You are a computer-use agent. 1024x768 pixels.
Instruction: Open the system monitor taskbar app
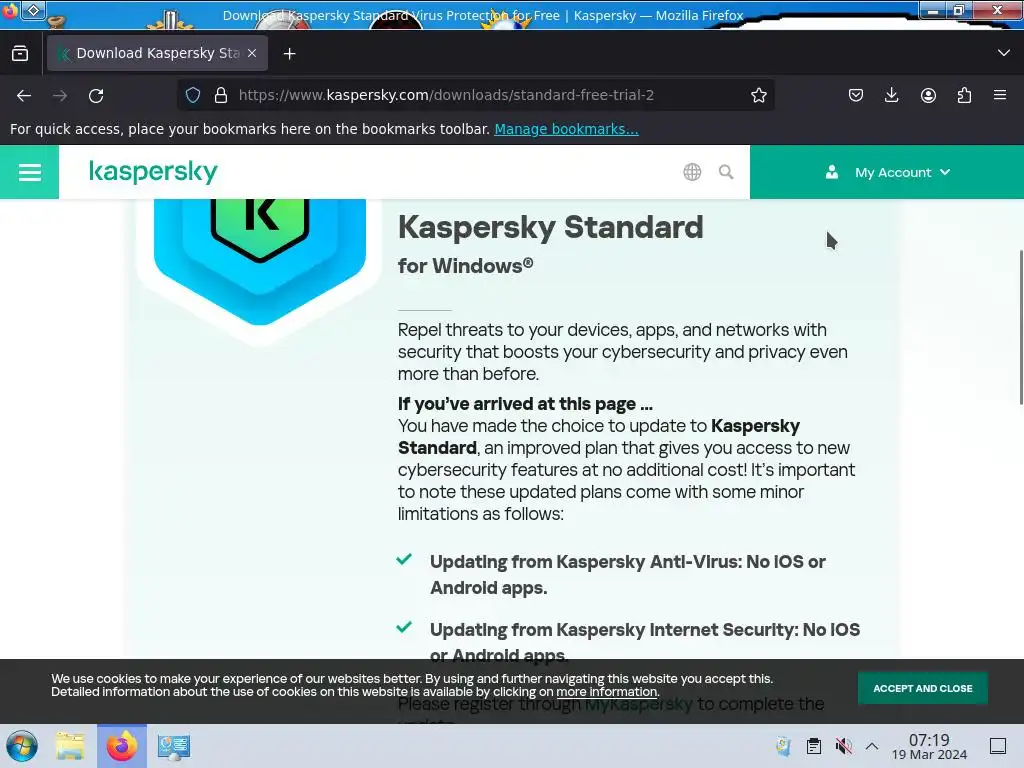coord(174,746)
